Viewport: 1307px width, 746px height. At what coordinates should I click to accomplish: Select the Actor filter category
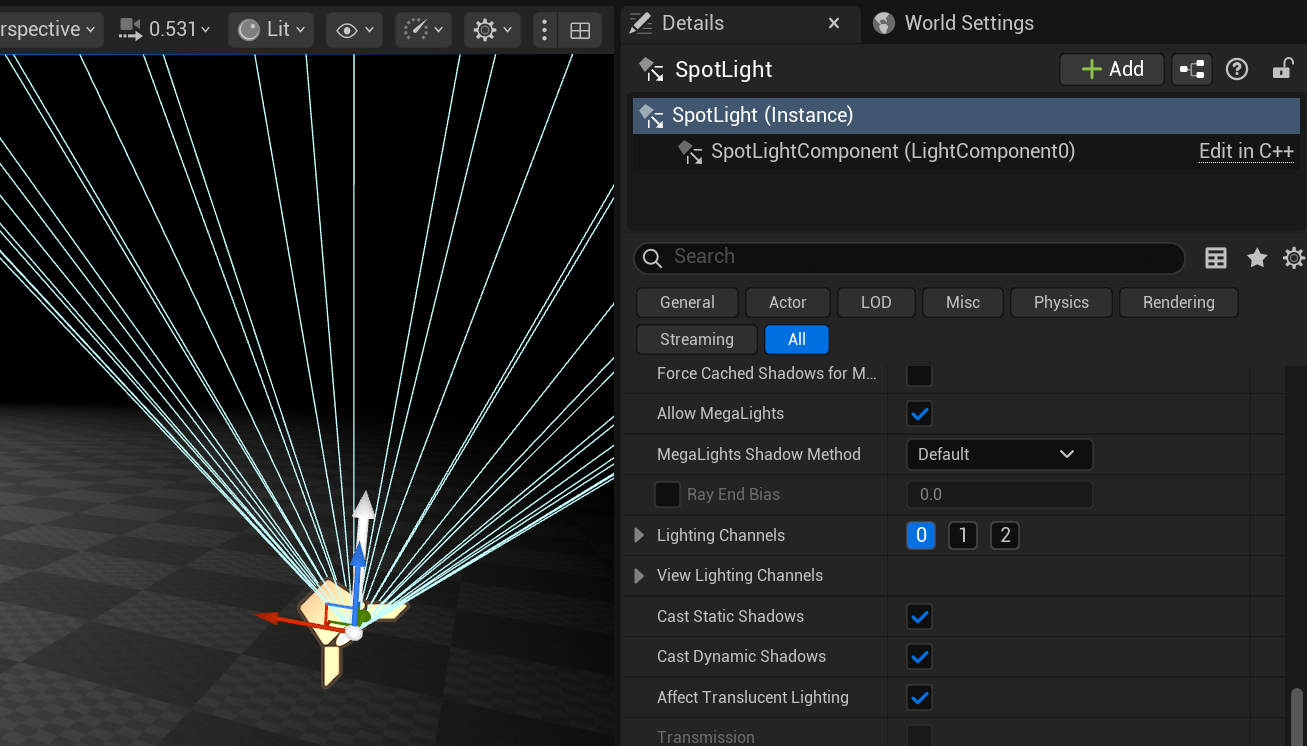[788, 302]
